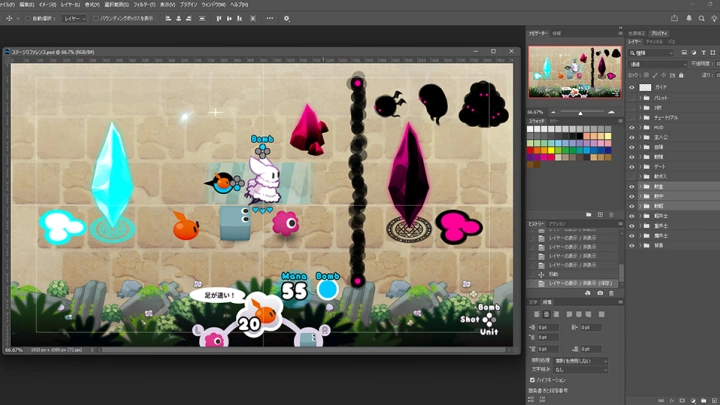Viewport: 720px width, 405px height.
Task: Switch to the チャンネル tab
Action: [x=654, y=42]
